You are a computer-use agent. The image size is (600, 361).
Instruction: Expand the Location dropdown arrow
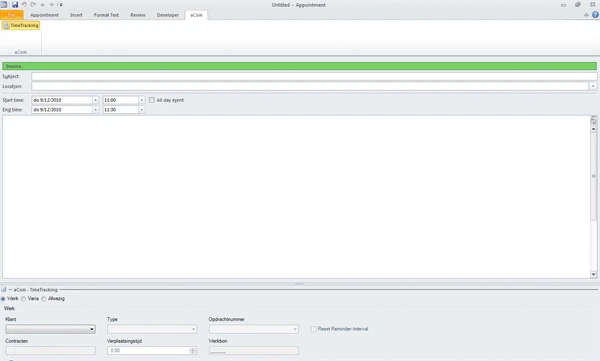click(593, 86)
